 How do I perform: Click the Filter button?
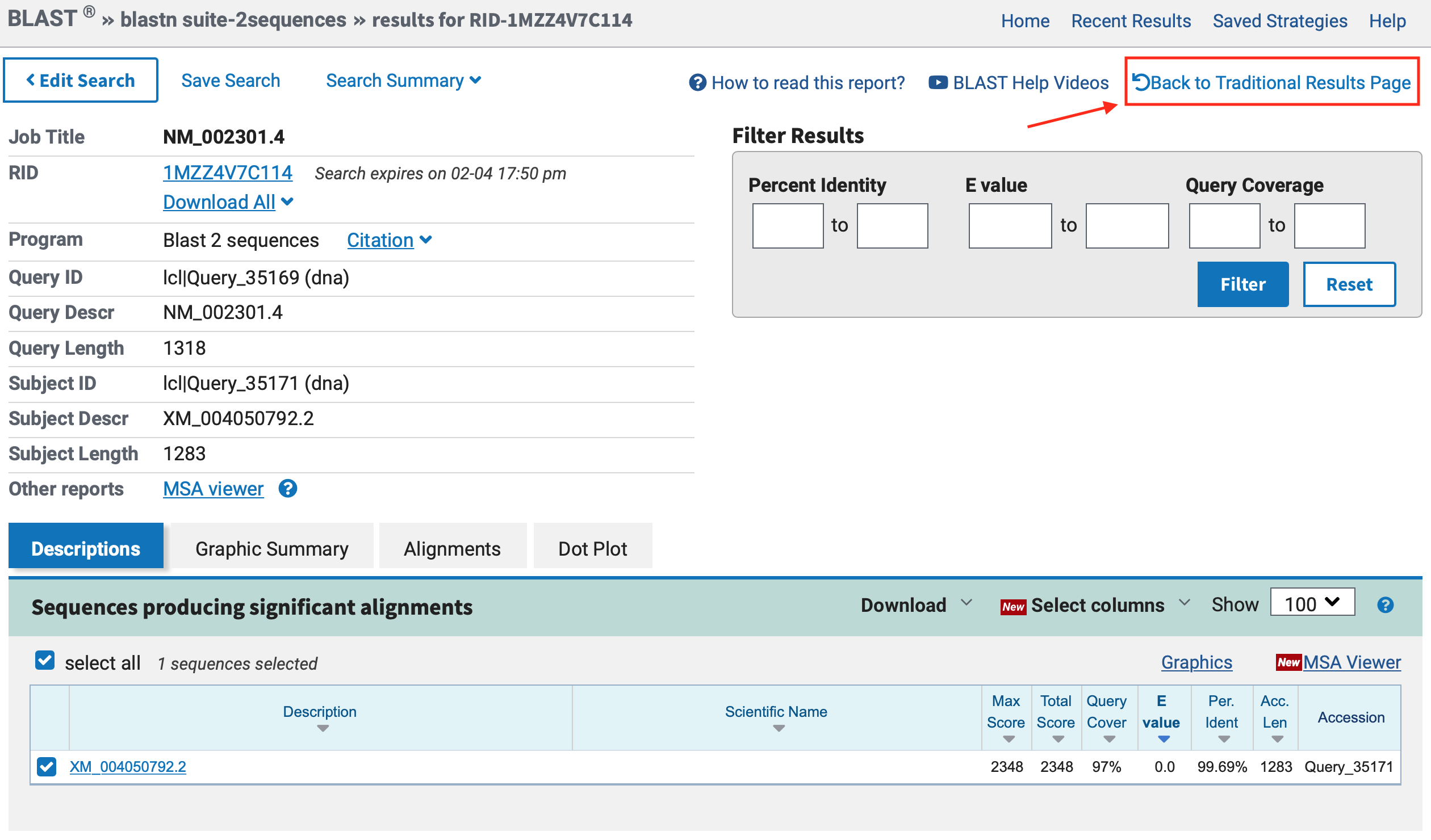coord(1243,284)
